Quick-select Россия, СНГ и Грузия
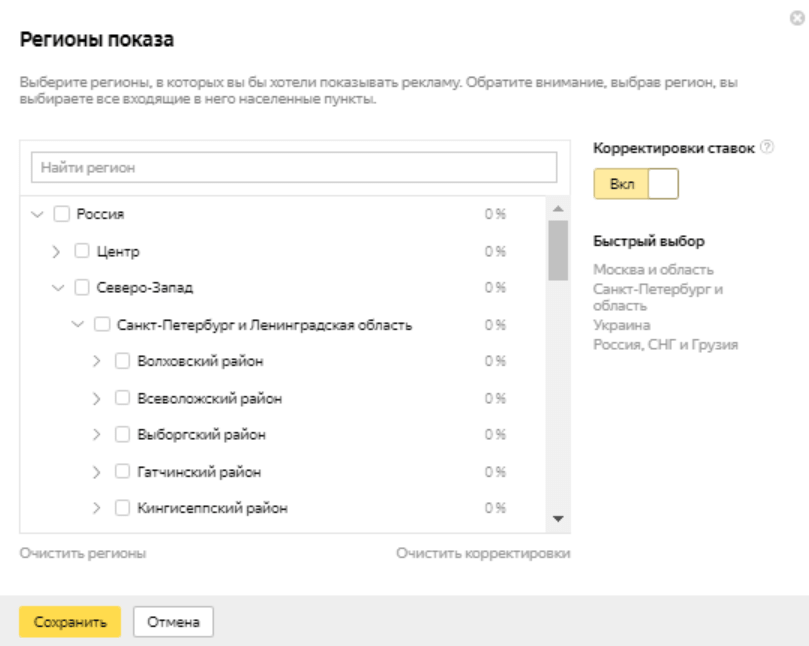Screen dimensions: 809x646 (x=665, y=344)
